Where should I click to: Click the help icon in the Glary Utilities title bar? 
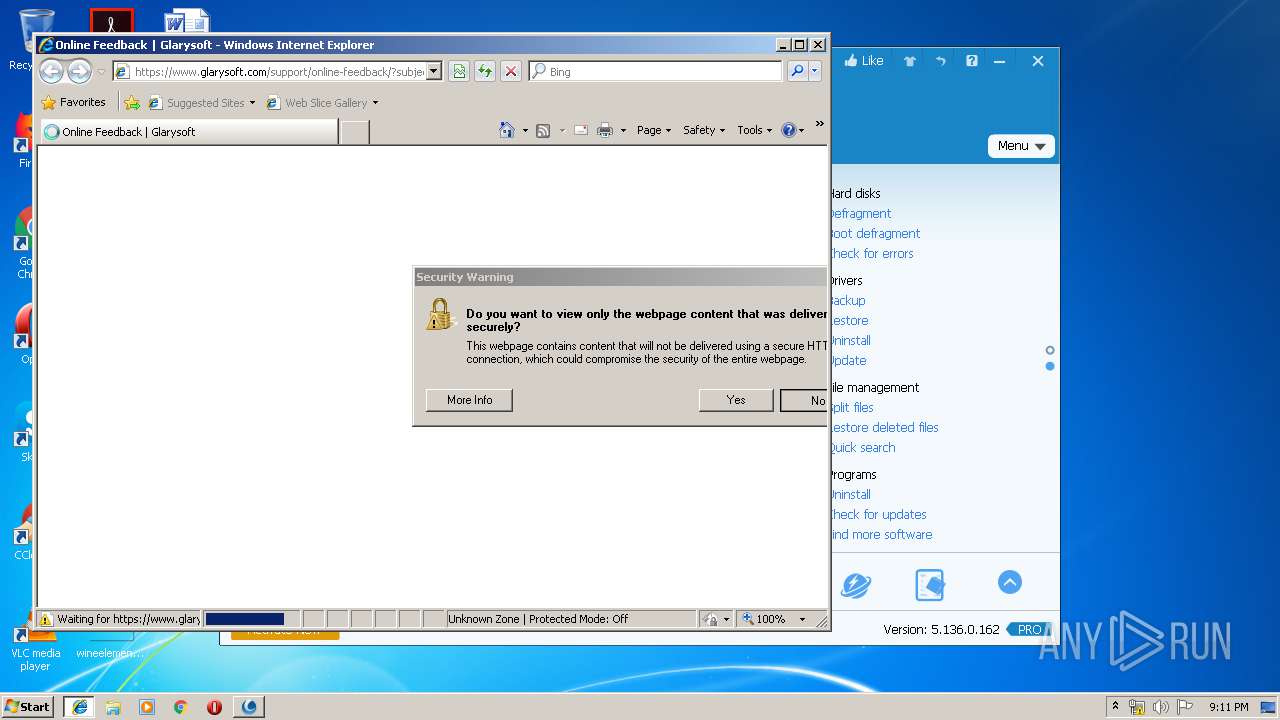coord(971,61)
